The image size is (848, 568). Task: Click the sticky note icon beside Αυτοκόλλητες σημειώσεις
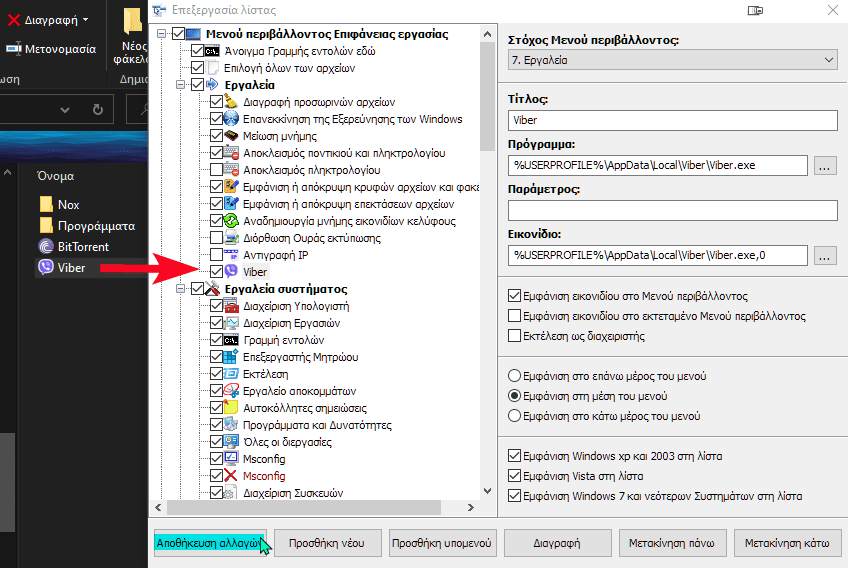(231, 408)
